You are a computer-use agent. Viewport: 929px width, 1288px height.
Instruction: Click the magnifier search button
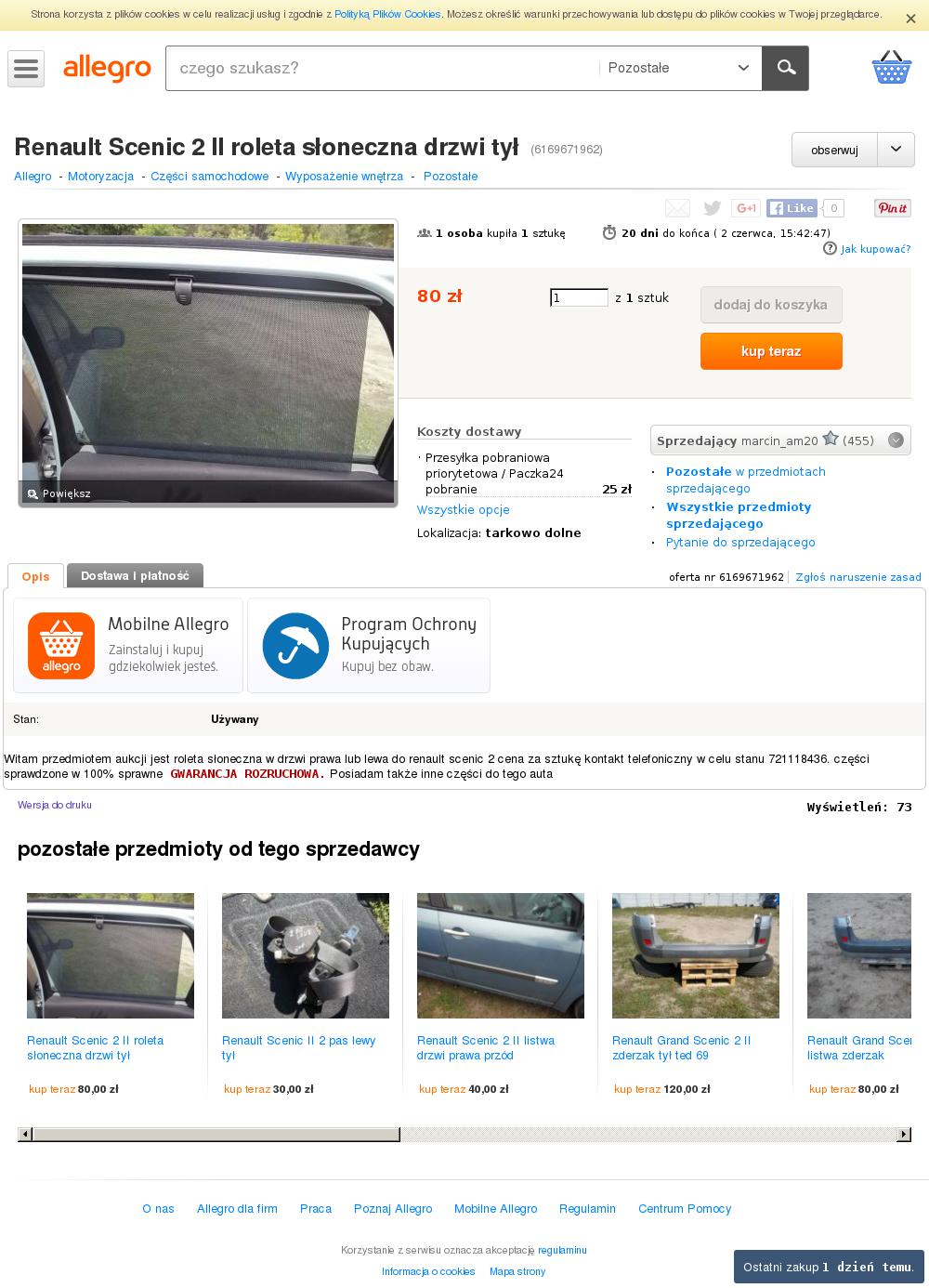(786, 68)
